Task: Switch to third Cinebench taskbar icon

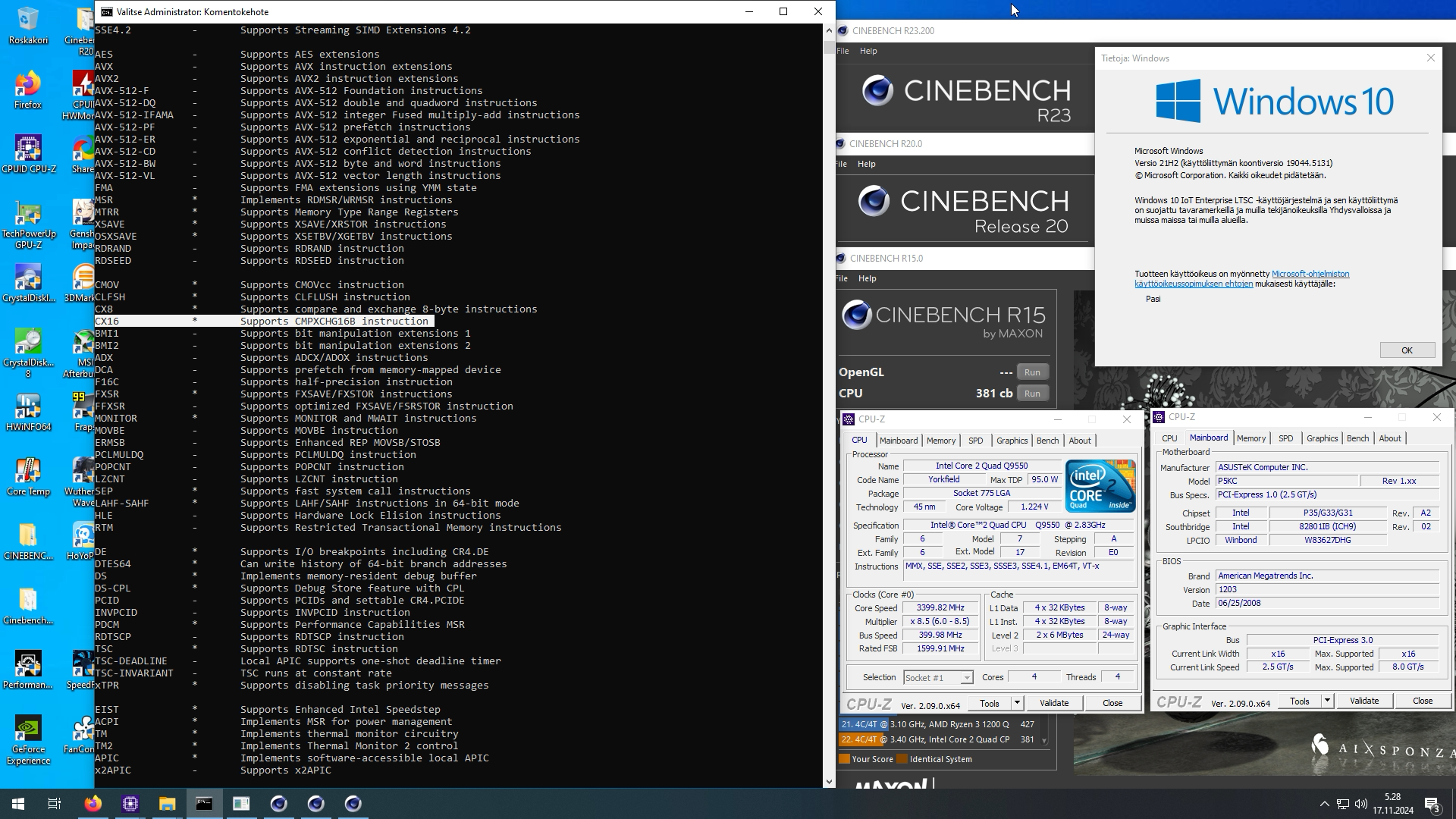Action: (x=353, y=804)
